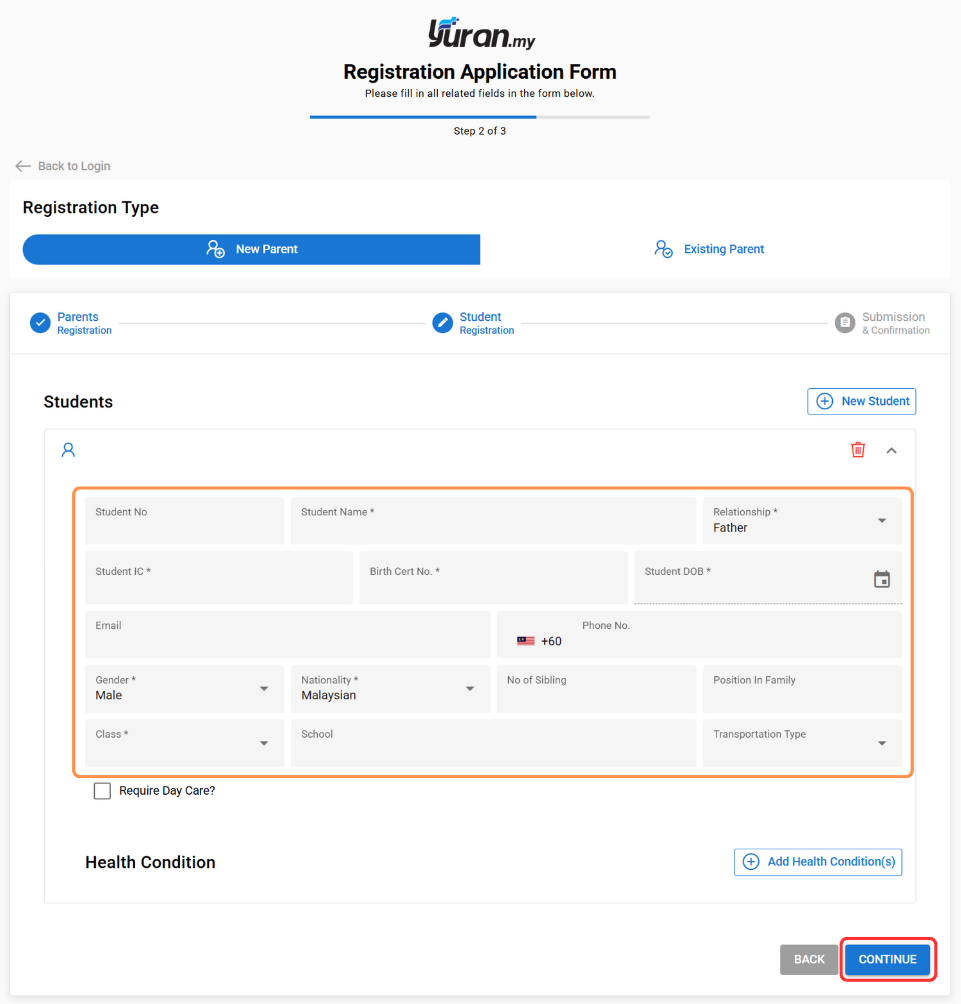Tick the Require Day Care checkbox

[x=102, y=791]
